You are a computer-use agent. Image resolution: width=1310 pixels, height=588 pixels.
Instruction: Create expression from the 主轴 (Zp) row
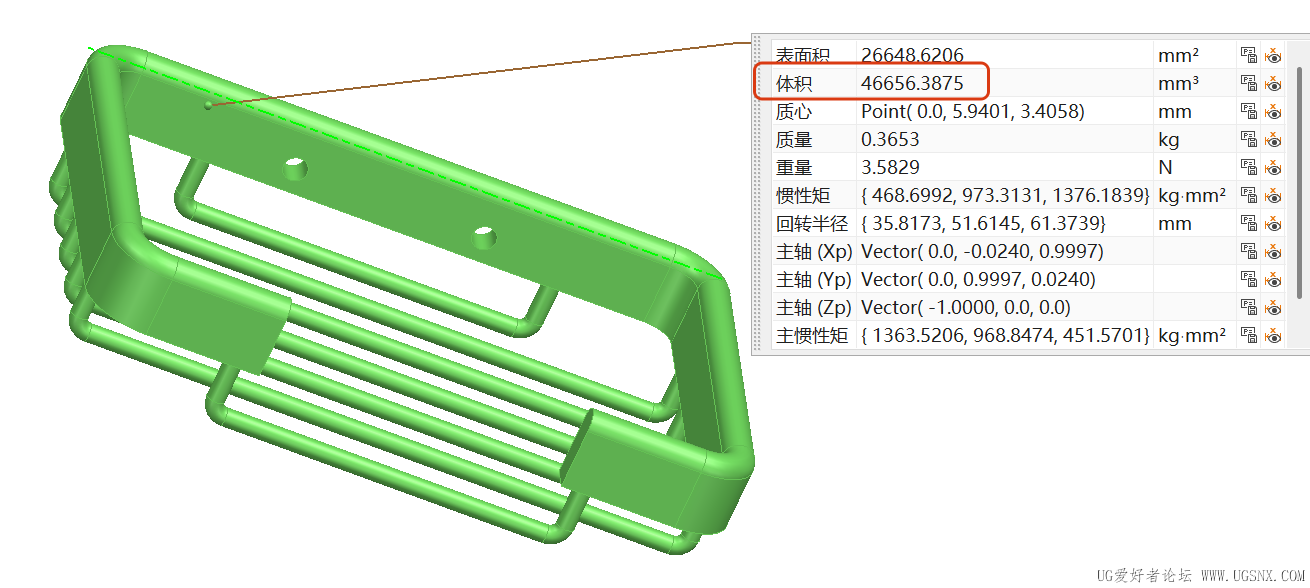1250,307
